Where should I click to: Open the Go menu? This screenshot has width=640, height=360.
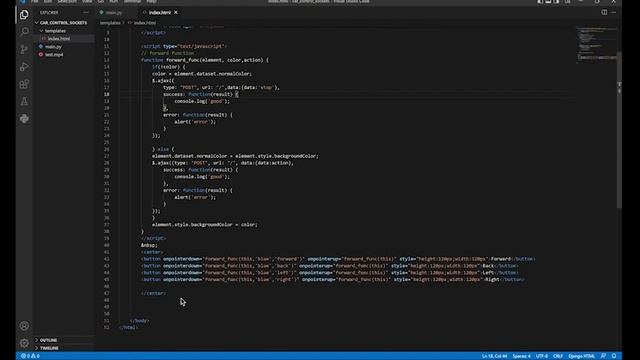101,2
